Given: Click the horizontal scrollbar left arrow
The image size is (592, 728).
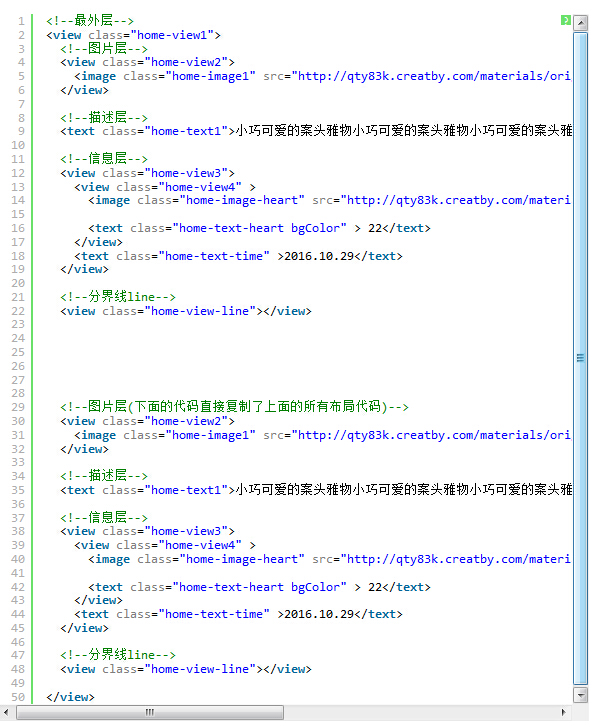Looking at the screenshot, I should (x=6, y=712).
